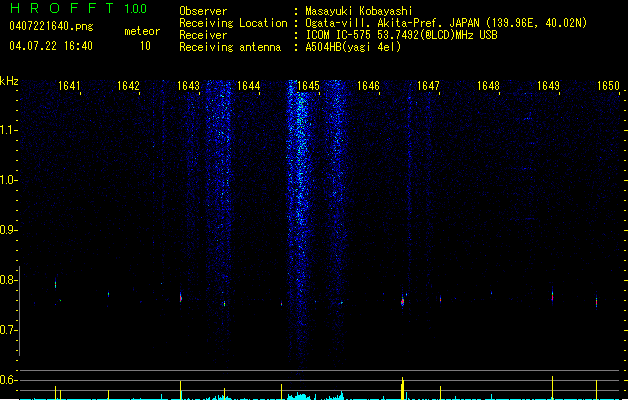Click the HROFFT 1.0.0 title text
Screen dimensions: 629x400
click(x=79, y=8)
